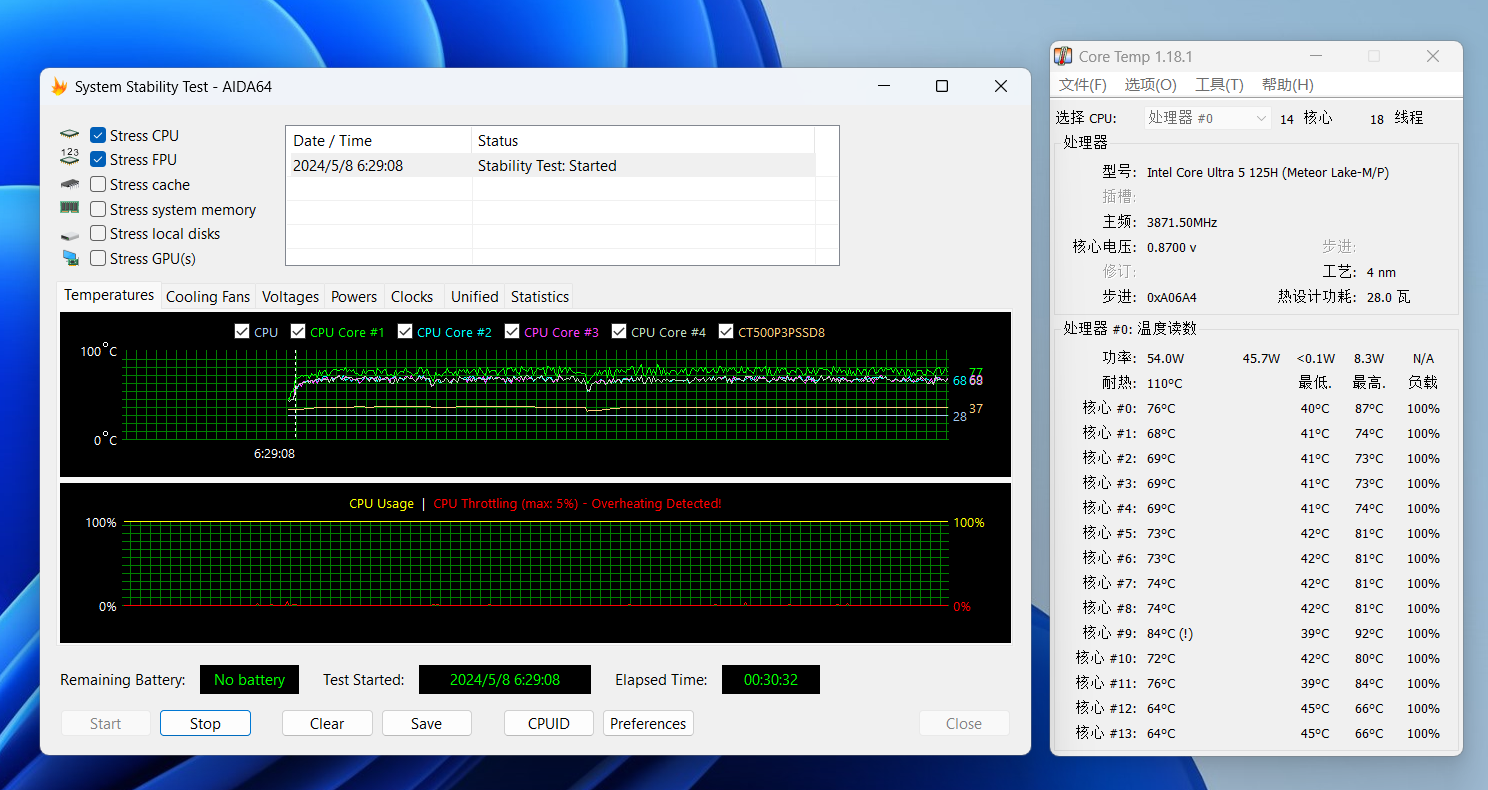
Task: Enable the Stress cache checkbox
Action: click(x=98, y=184)
